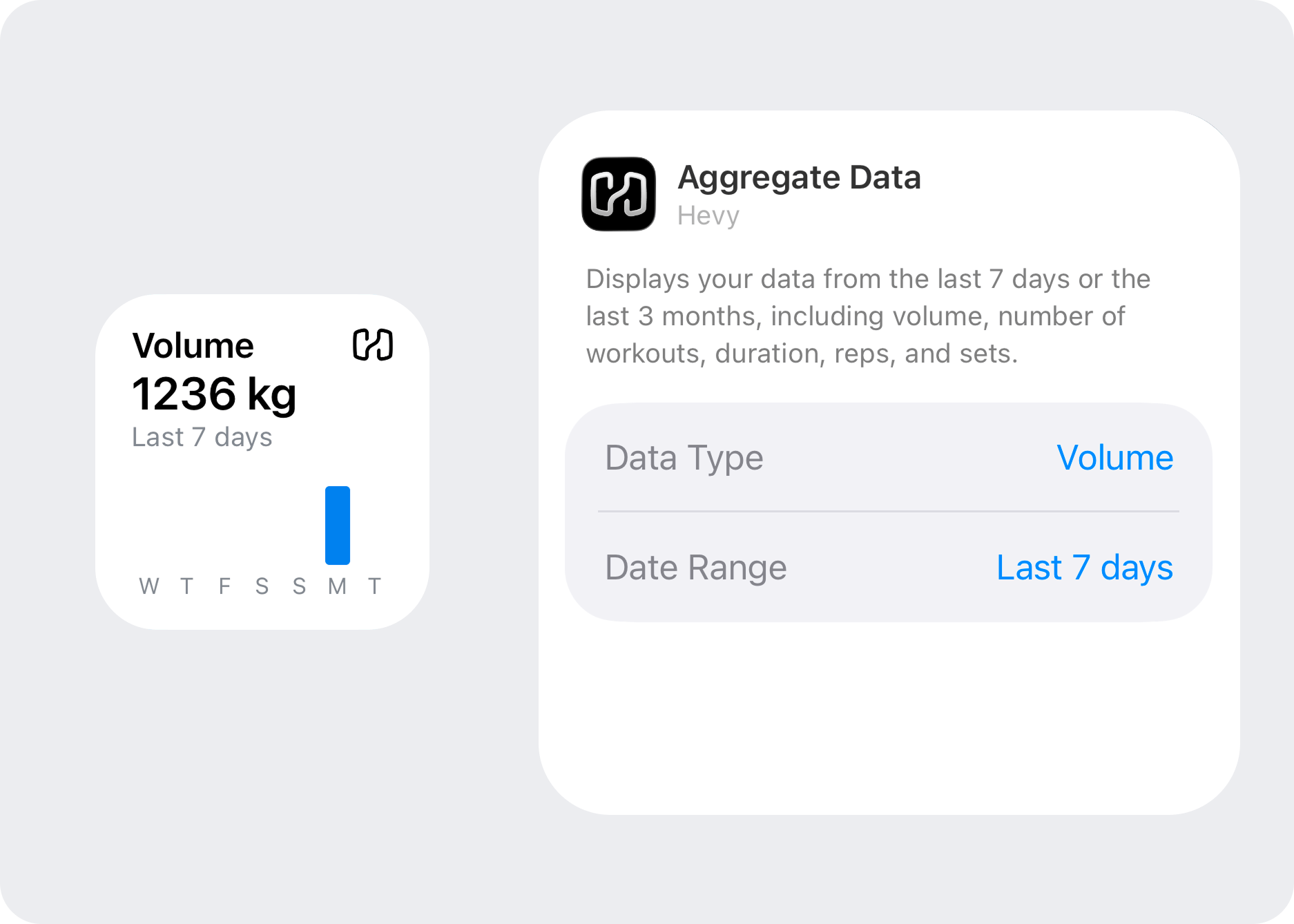Open the Date Range selector showing Last 7 days
This screenshot has height=924, width=1294.
(x=1084, y=568)
